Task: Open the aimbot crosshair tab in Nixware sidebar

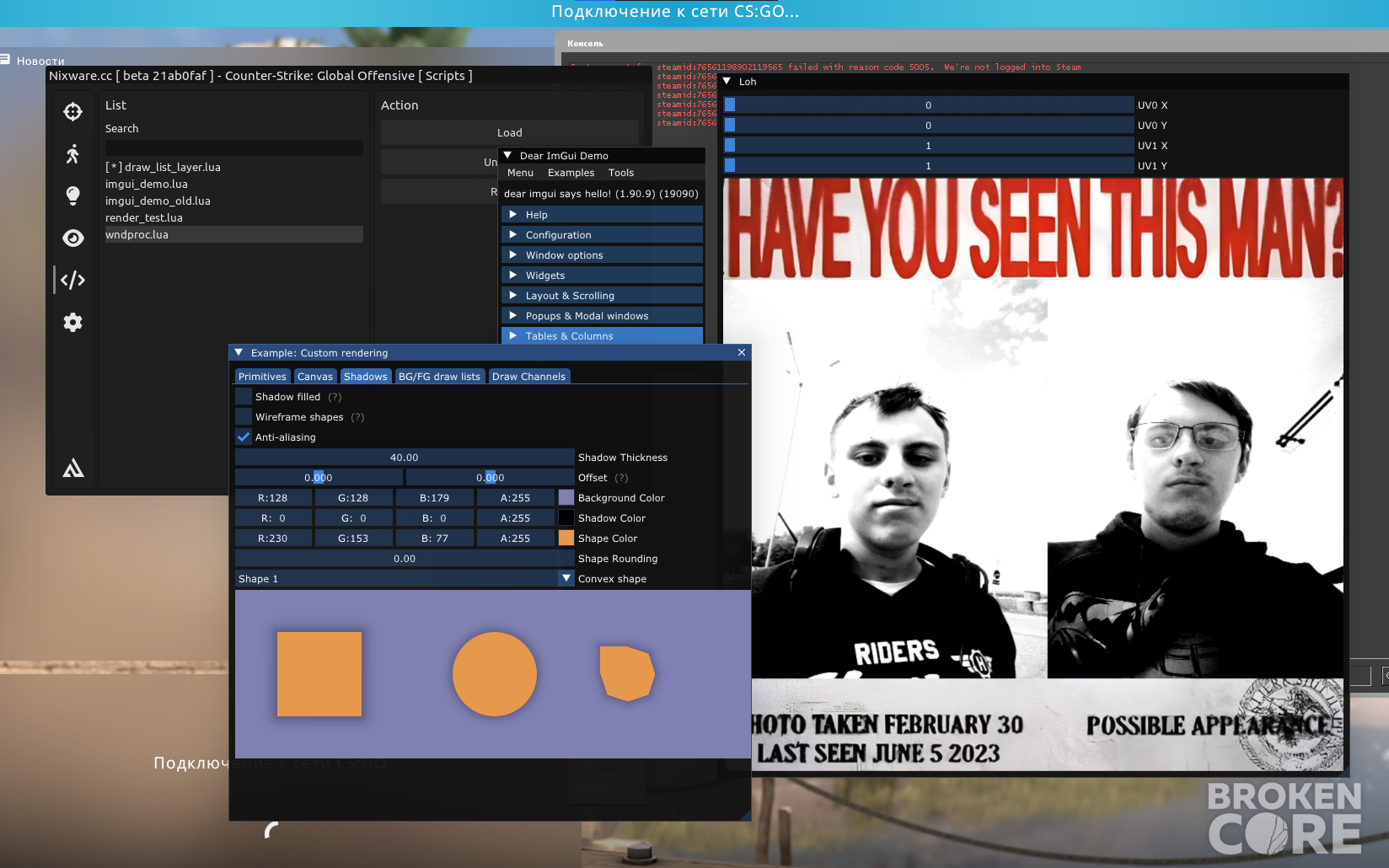Action: point(73,111)
